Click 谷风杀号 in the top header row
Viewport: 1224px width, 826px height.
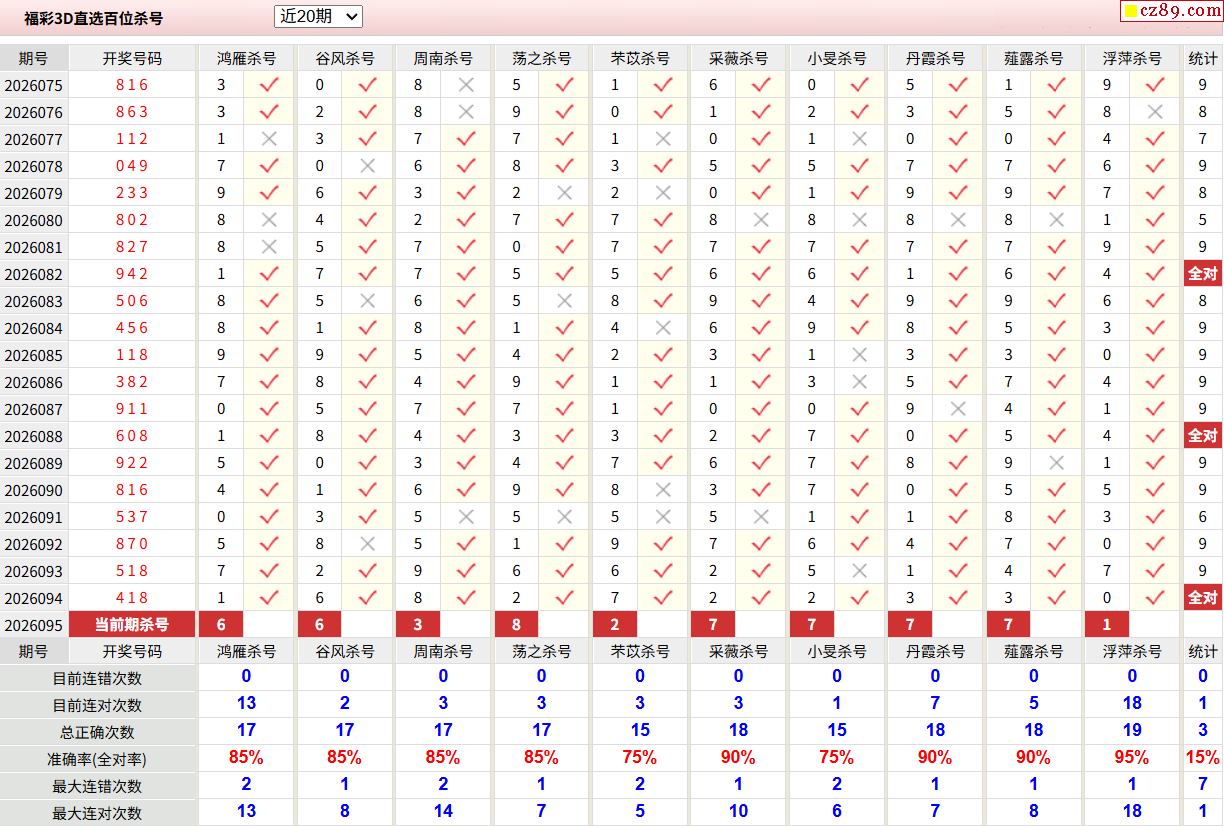click(x=345, y=58)
